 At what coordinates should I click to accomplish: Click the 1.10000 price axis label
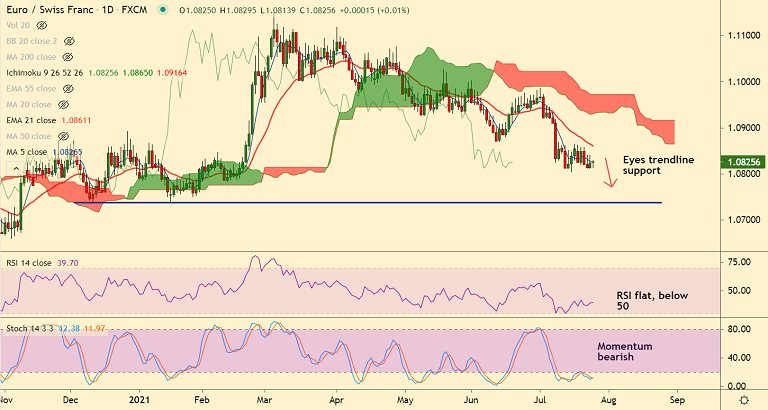(x=744, y=82)
